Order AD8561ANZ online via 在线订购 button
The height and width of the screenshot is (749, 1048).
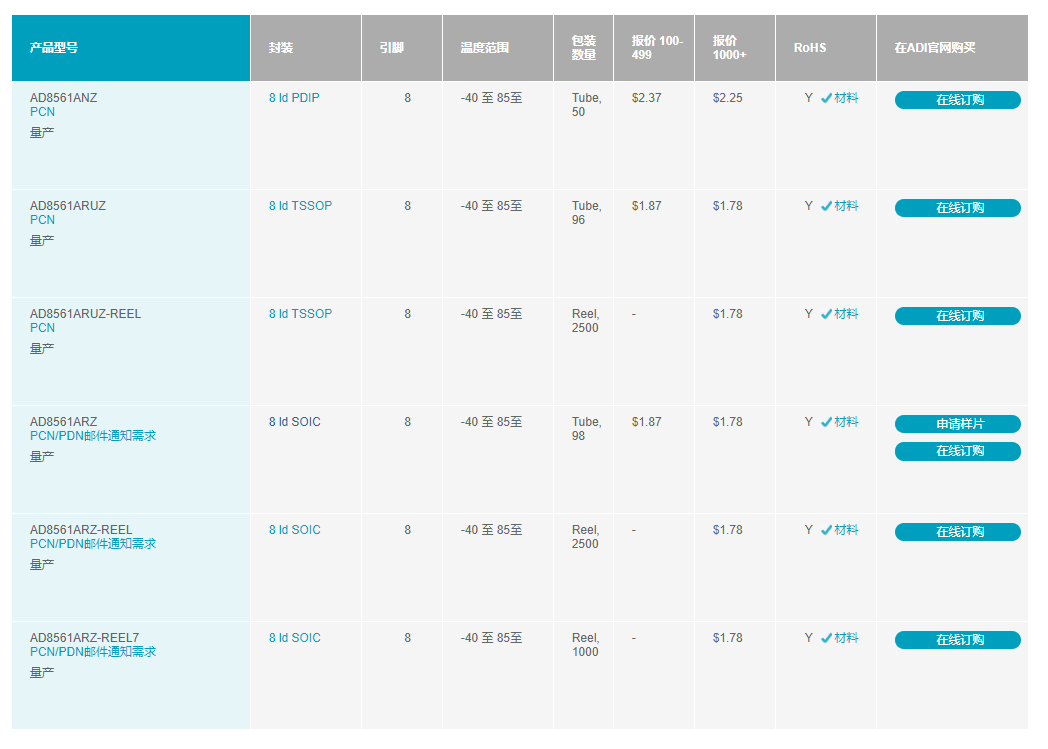tap(957, 100)
